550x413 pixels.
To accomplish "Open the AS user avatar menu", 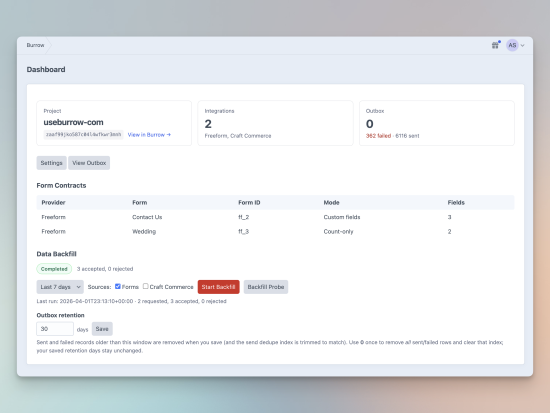I will tap(512, 45).
